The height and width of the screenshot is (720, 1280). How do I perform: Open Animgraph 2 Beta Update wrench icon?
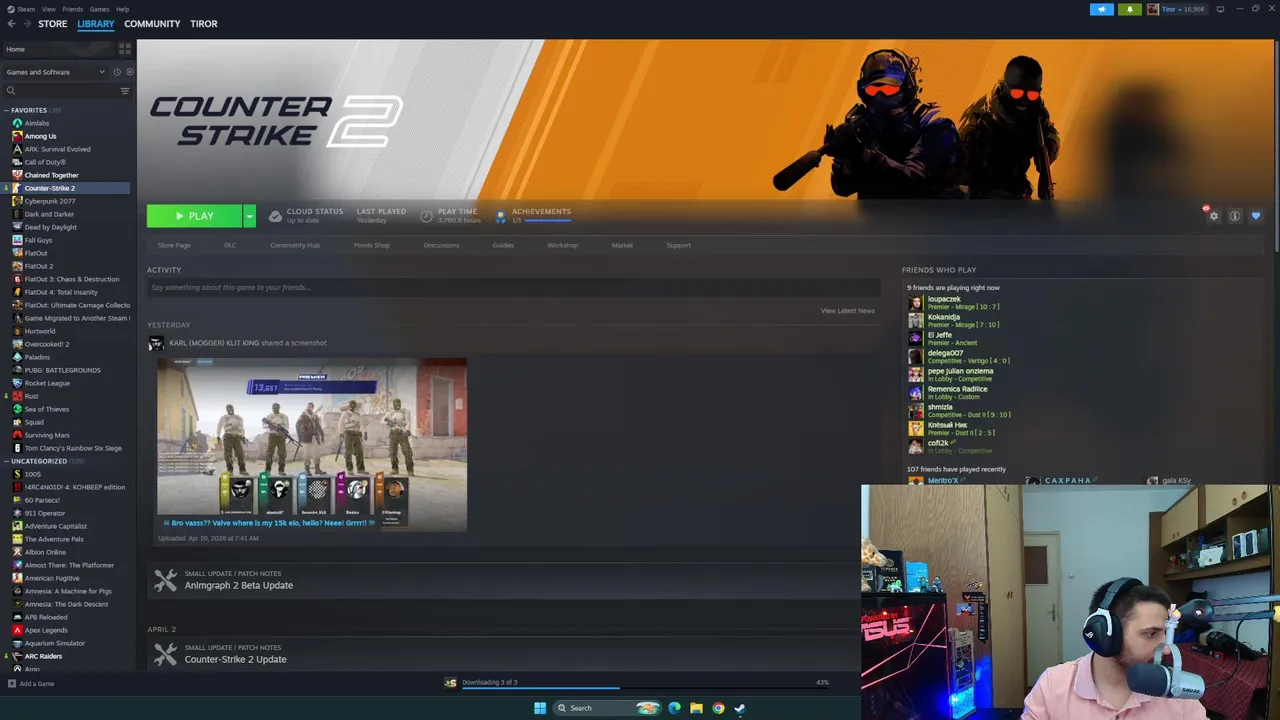165,580
